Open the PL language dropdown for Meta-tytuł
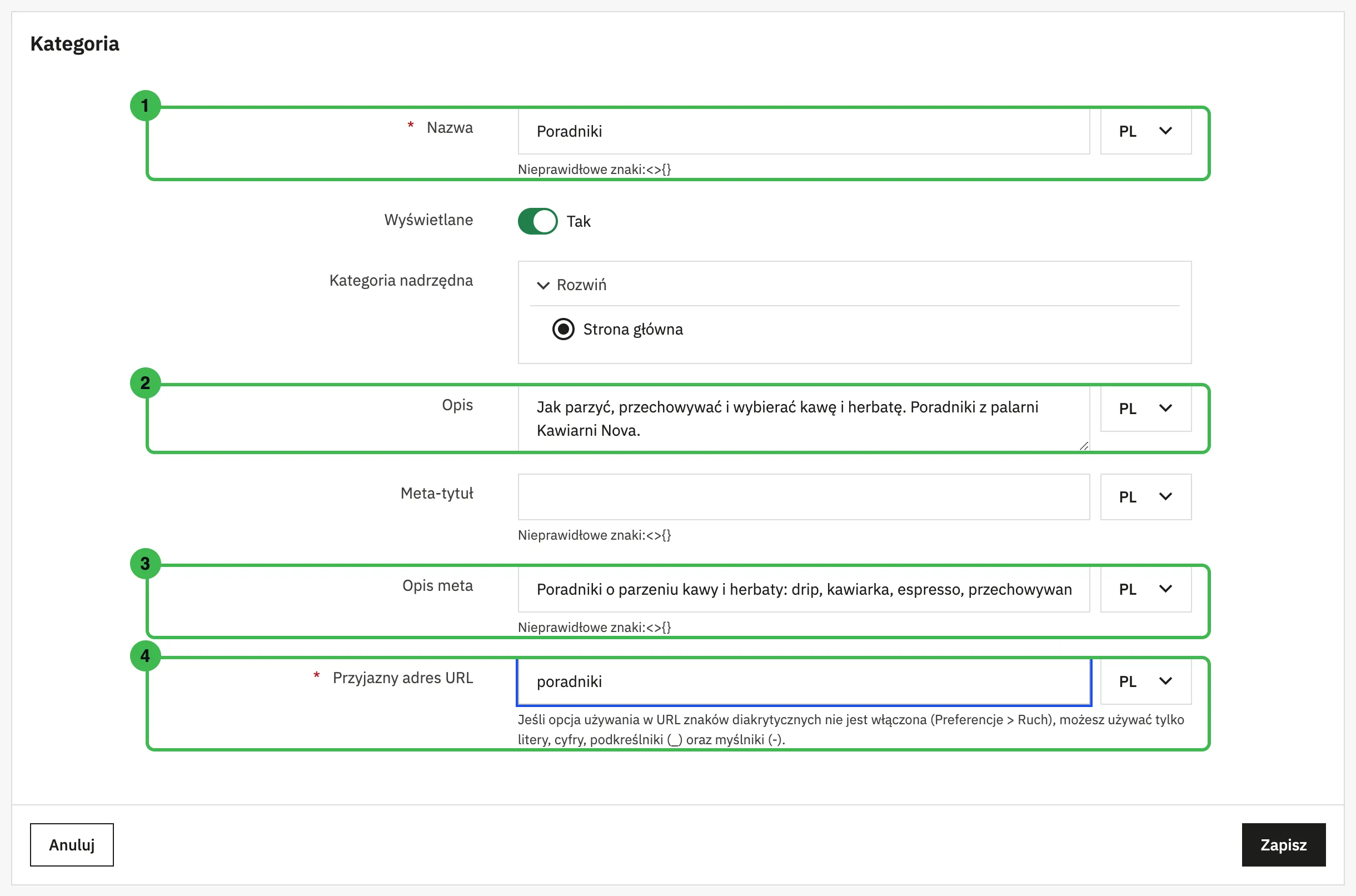The image size is (1356, 896). (x=1146, y=496)
